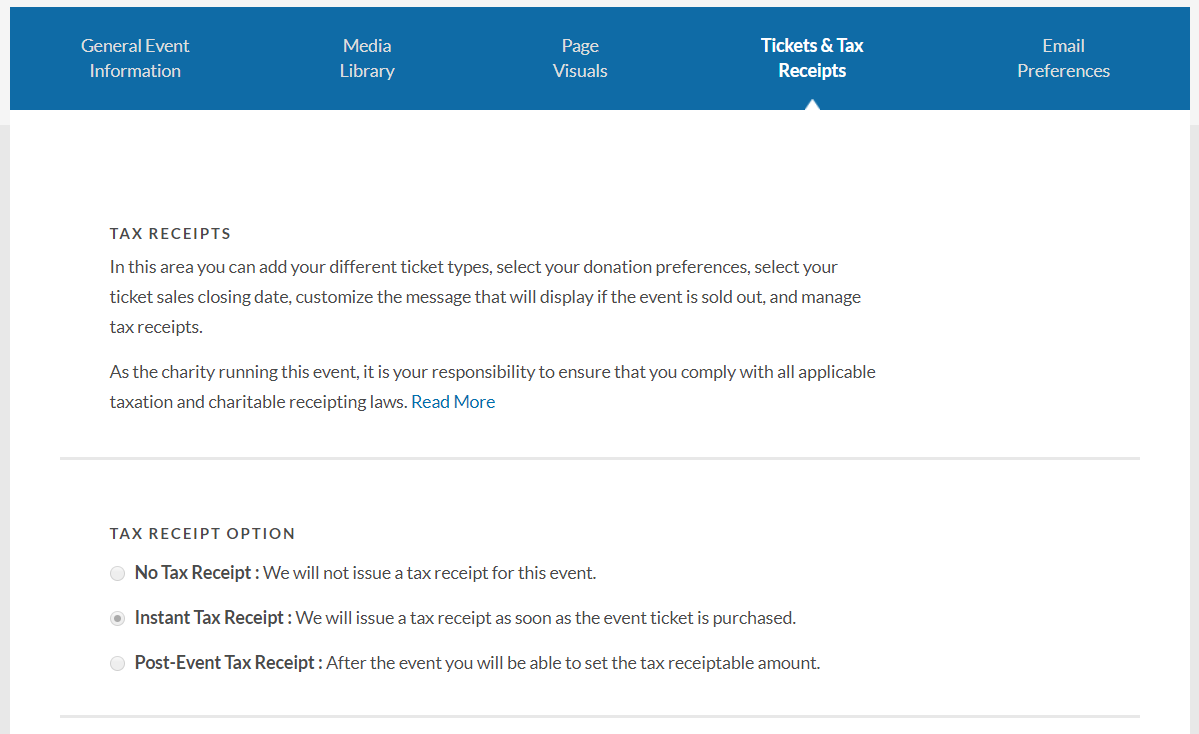Screen dimensions: 1199x734
Task: Select the Tickets & Tax Receipts tab
Action: point(811,58)
